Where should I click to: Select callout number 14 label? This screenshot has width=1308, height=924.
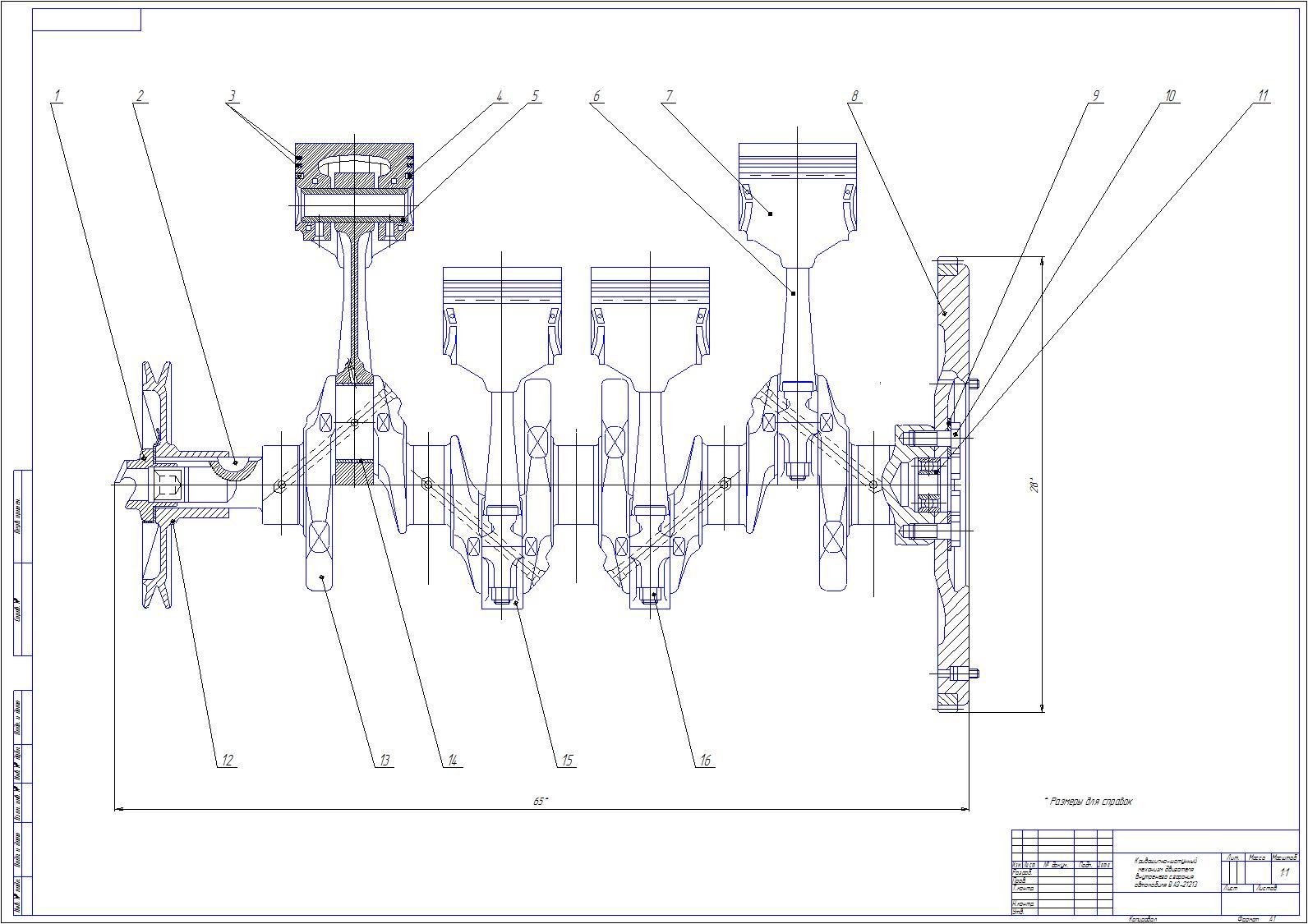click(451, 761)
